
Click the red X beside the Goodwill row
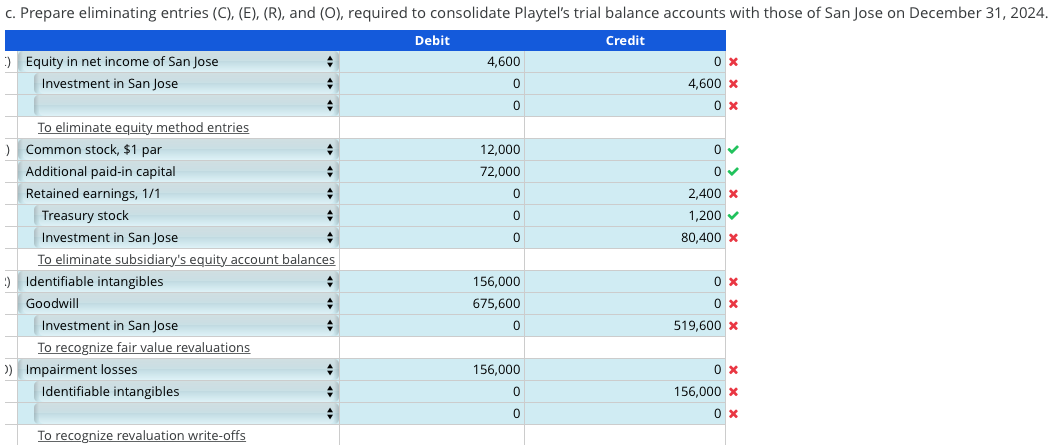pos(733,304)
